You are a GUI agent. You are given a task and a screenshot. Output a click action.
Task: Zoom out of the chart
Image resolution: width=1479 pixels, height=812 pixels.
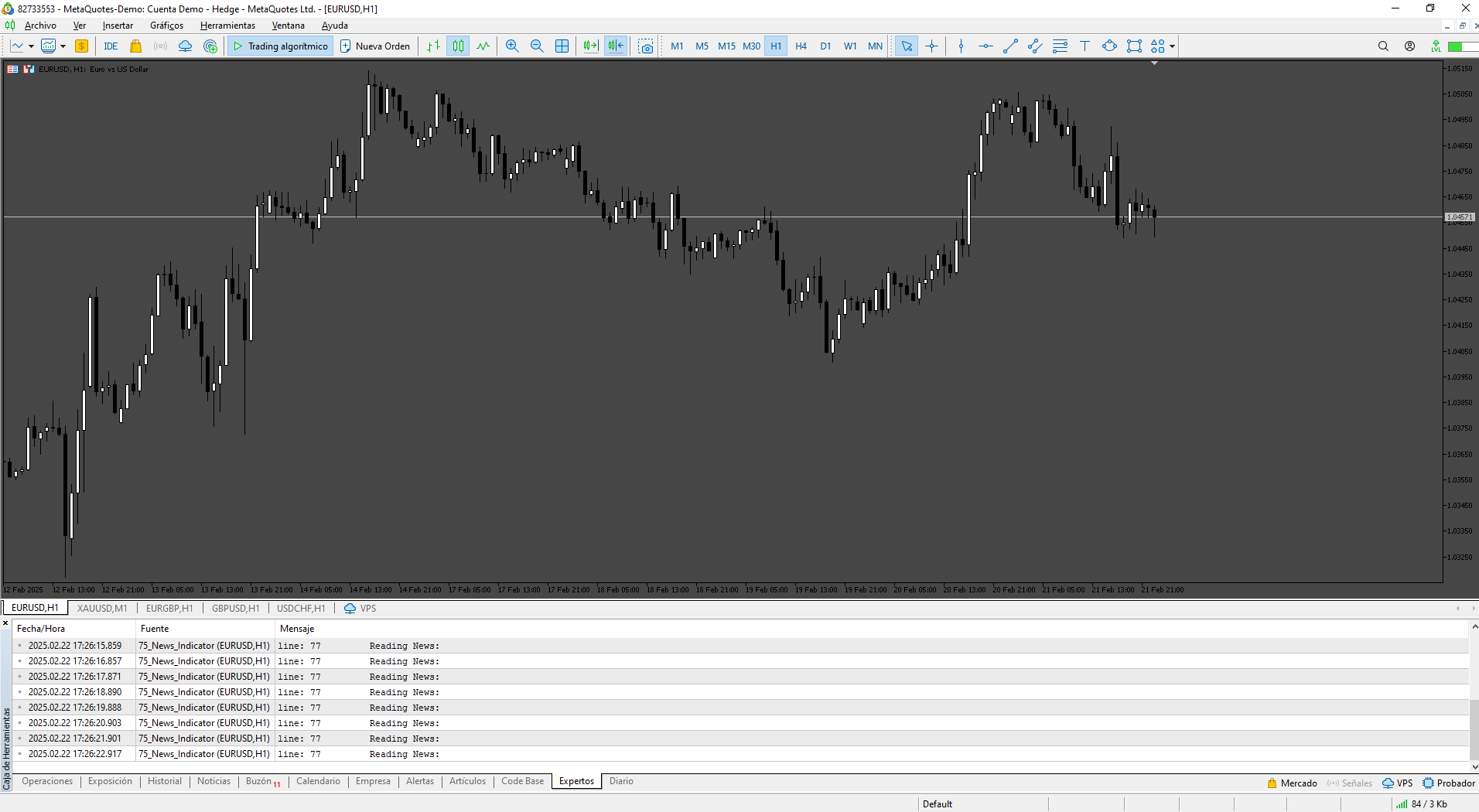click(537, 46)
